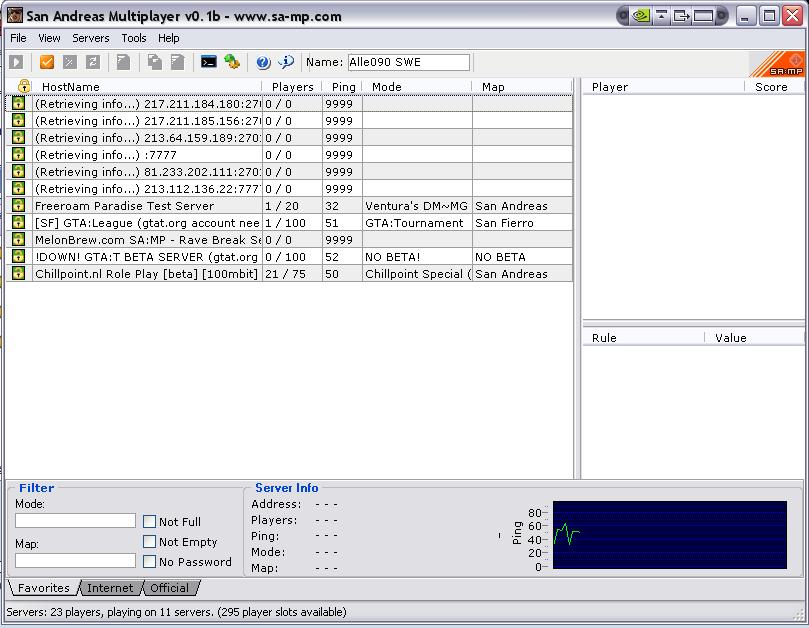Switch to the Internet tab
This screenshot has width=809, height=628.
point(110,588)
